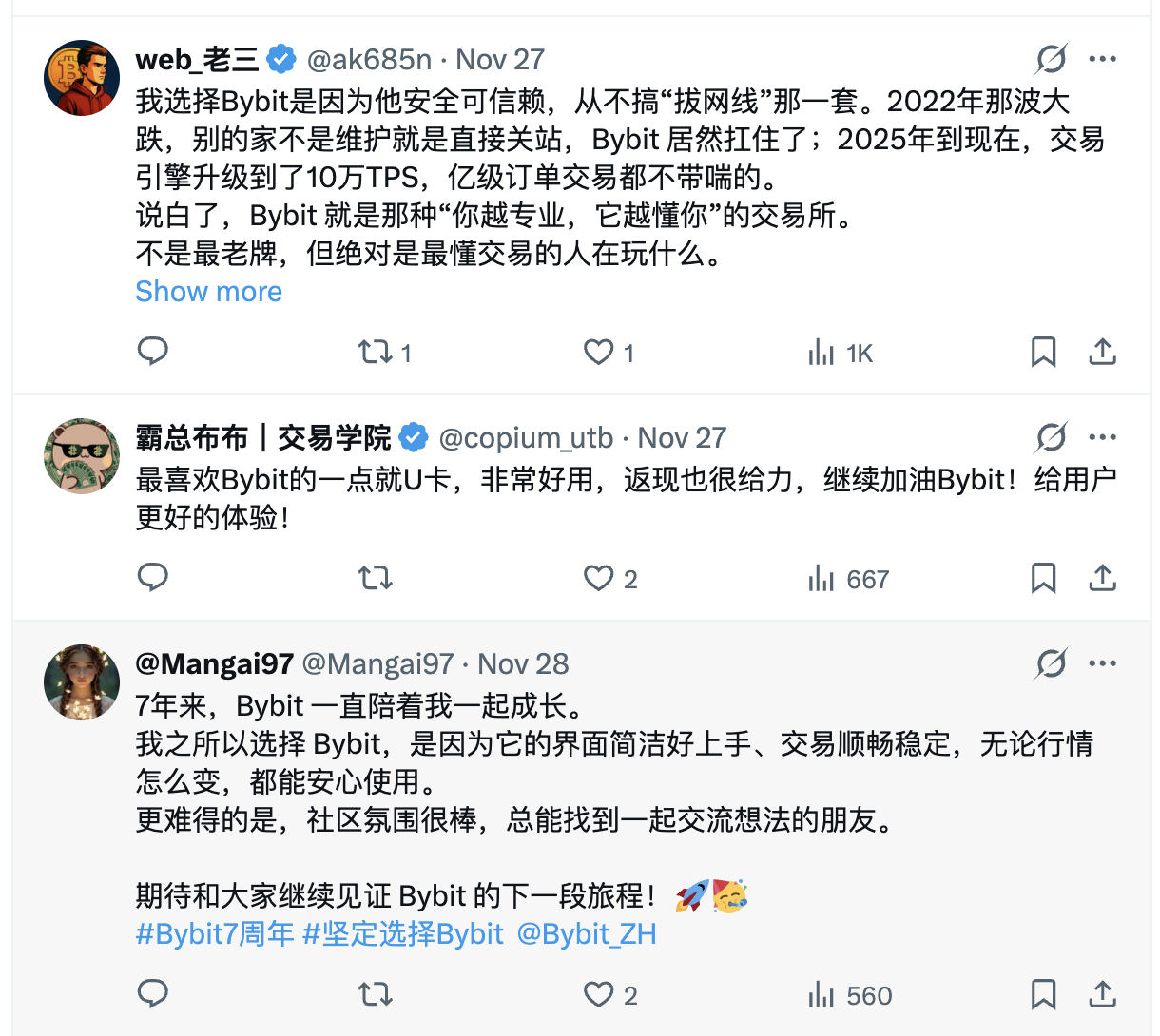Expand options menu on @Mangai97's tweet
1160x1036 pixels.
tap(1102, 662)
